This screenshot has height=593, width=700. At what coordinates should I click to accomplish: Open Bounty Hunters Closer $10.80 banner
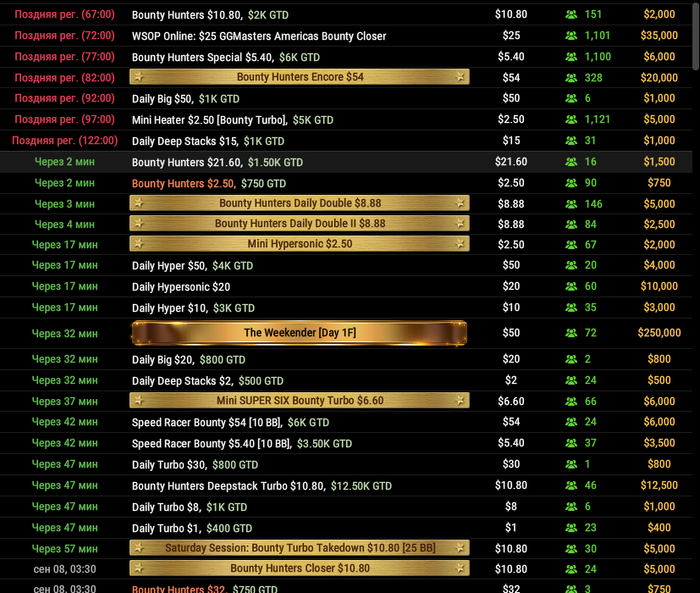point(300,568)
